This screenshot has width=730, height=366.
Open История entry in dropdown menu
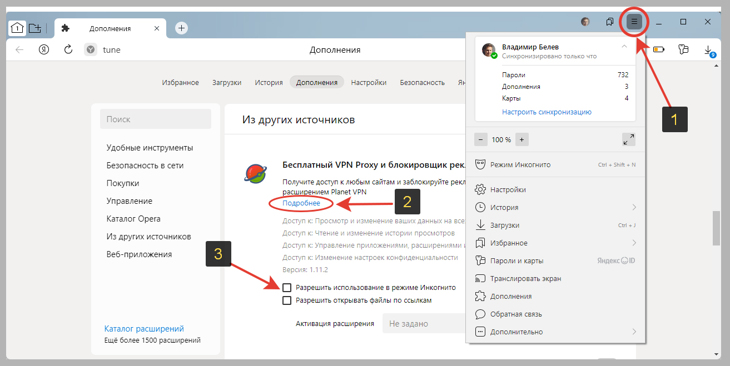pos(555,207)
